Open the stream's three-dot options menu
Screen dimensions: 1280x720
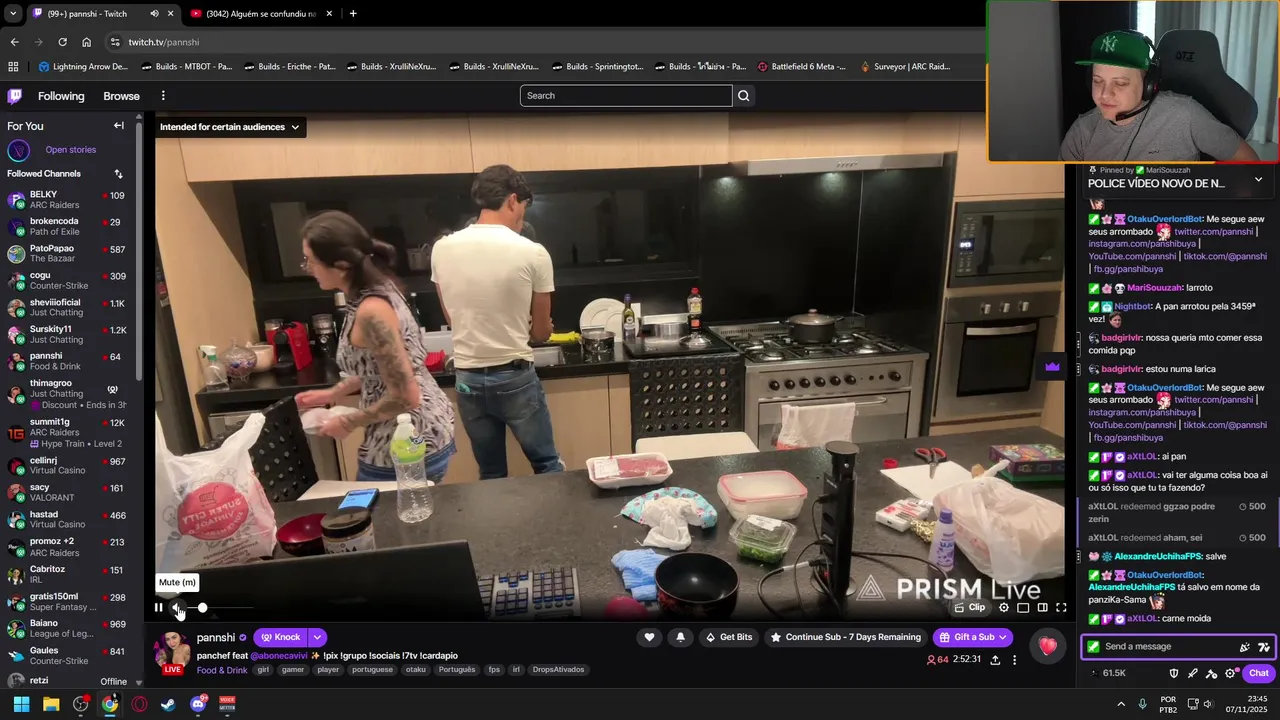point(1014,660)
